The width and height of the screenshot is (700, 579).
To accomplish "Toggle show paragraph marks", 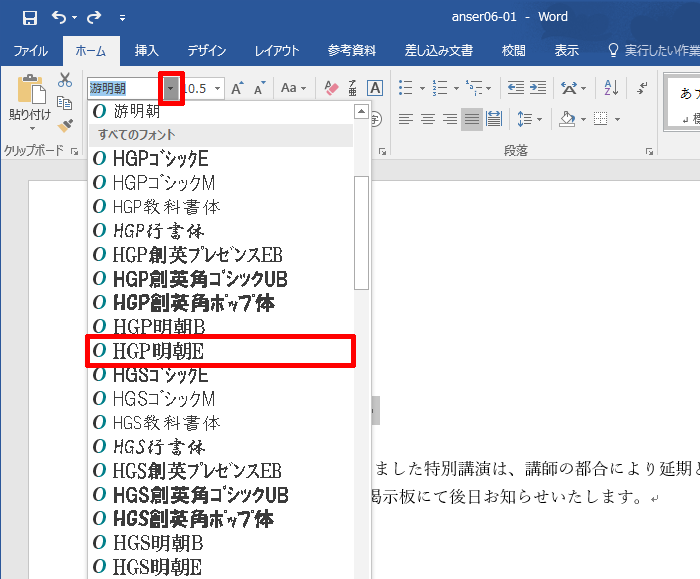I will [x=642, y=88].
